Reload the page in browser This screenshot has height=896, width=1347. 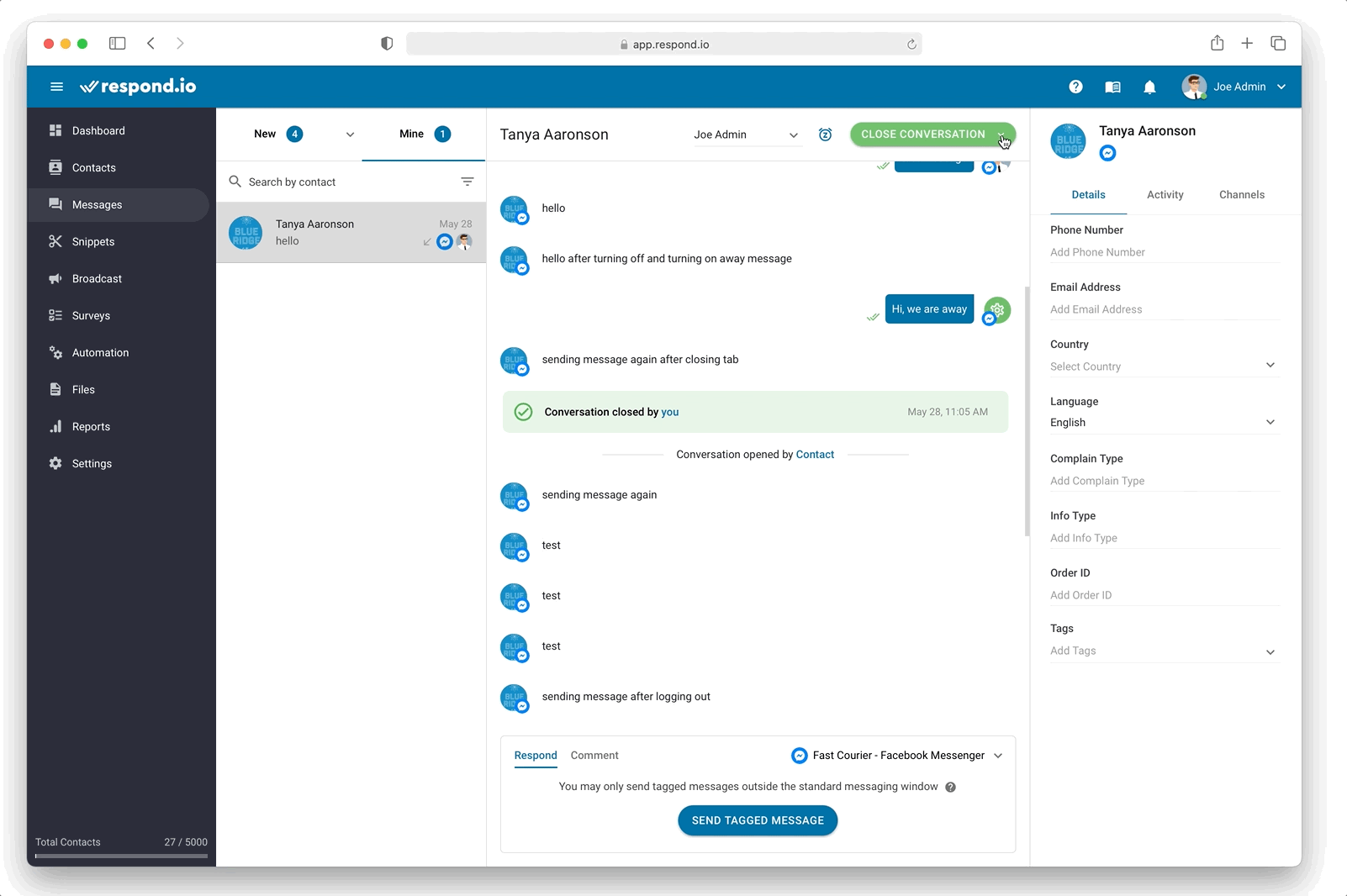pyautogui.click(x=911, y=44)
